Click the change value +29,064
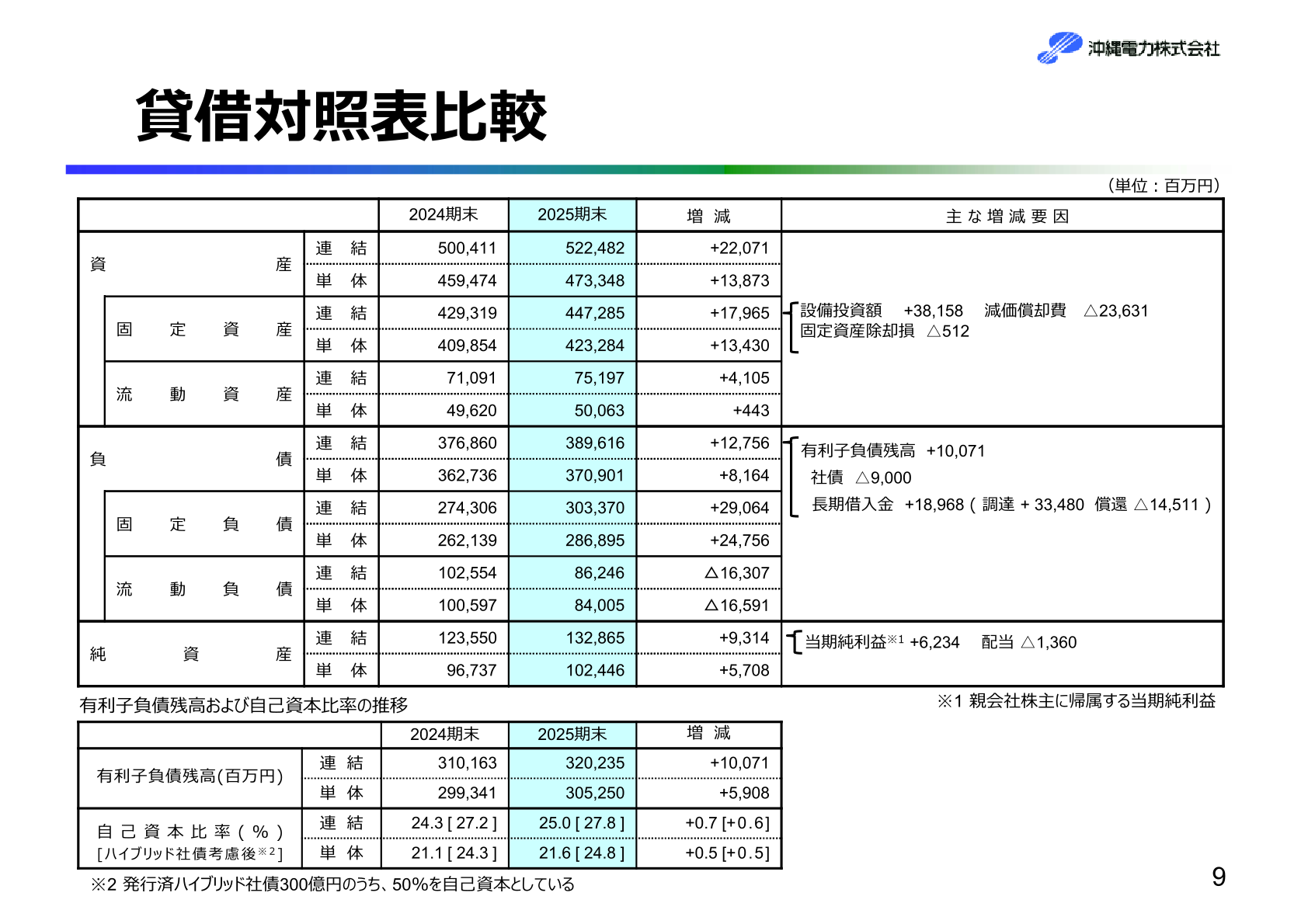1308x924 pixels. click(739, 508)
